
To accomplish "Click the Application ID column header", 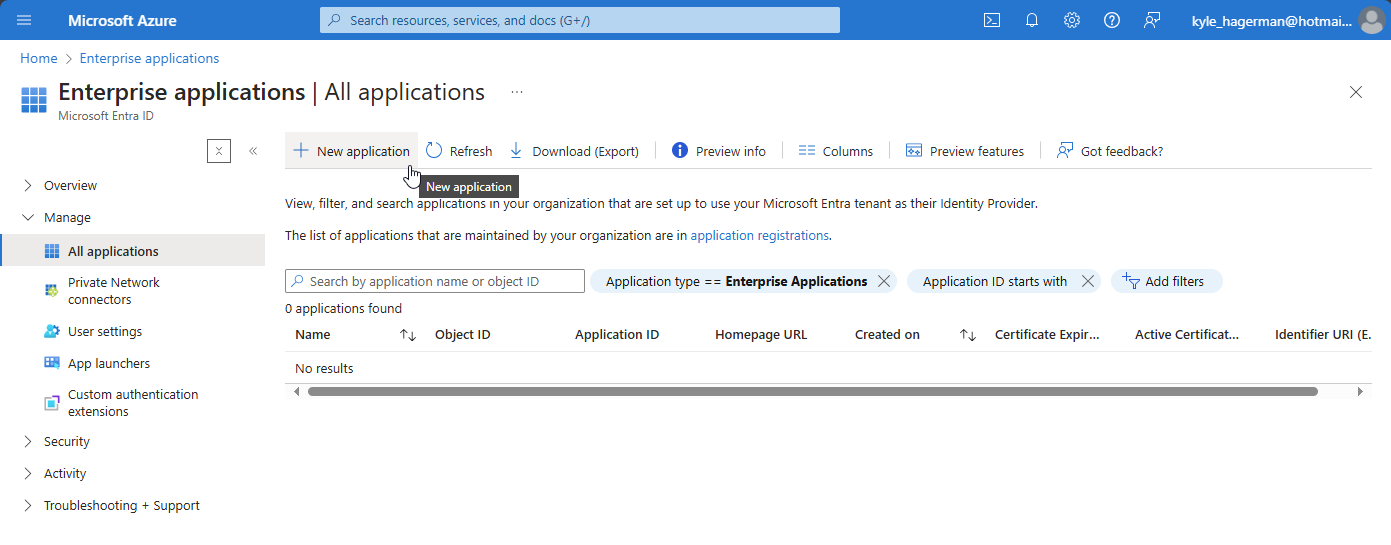I will click(617, 335).
